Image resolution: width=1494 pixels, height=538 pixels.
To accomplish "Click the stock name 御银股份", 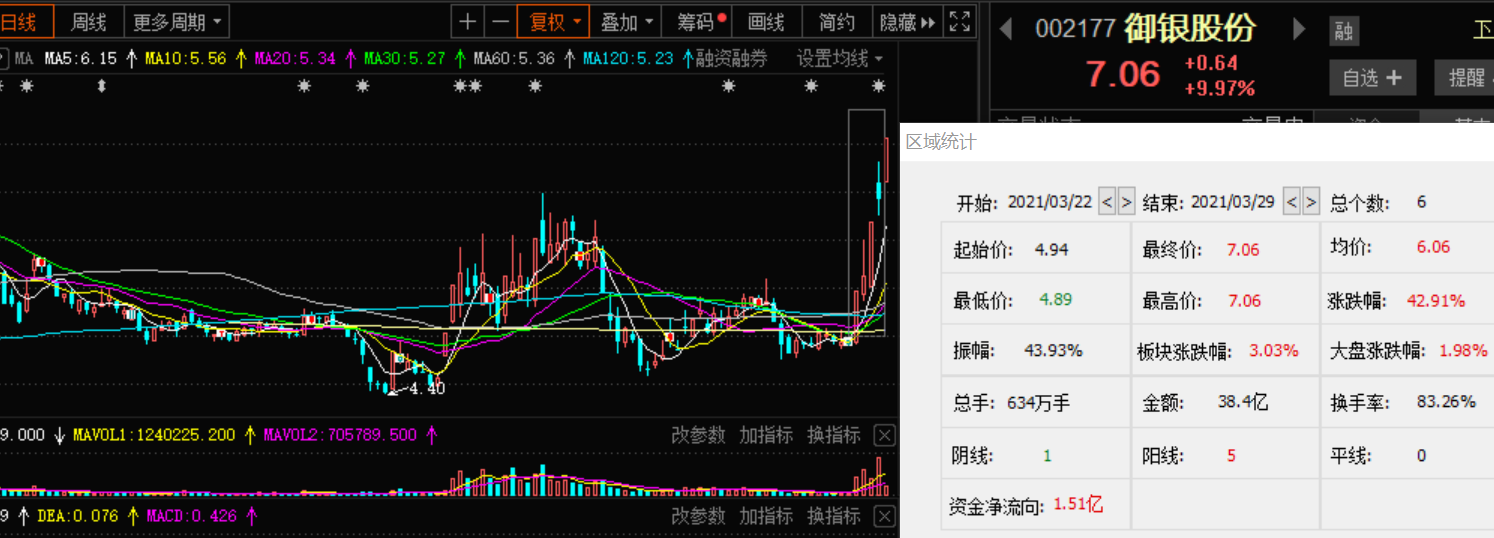I will [x=1189, y=28].
